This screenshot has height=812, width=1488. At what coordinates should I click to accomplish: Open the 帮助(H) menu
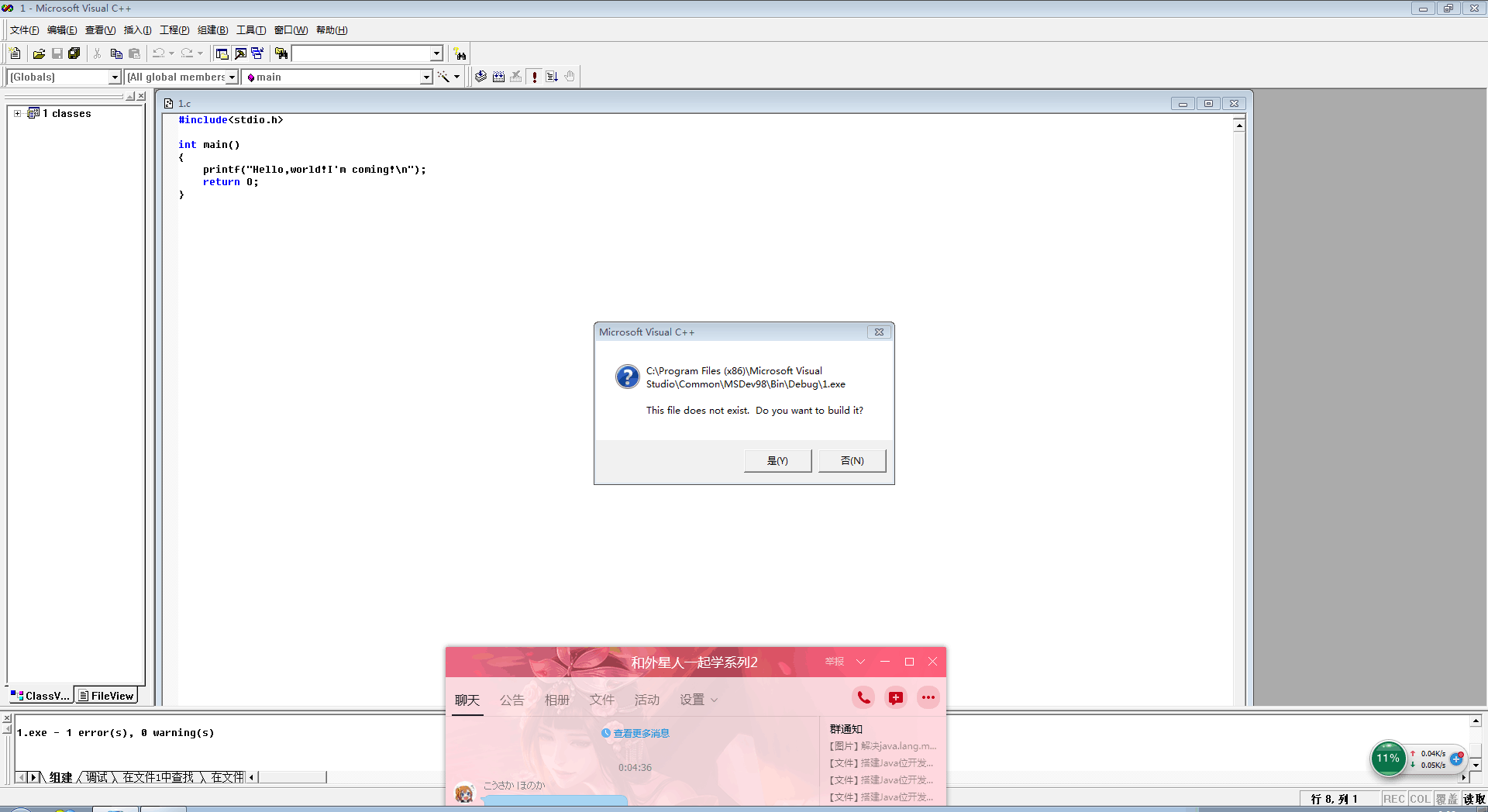[332, 30]
